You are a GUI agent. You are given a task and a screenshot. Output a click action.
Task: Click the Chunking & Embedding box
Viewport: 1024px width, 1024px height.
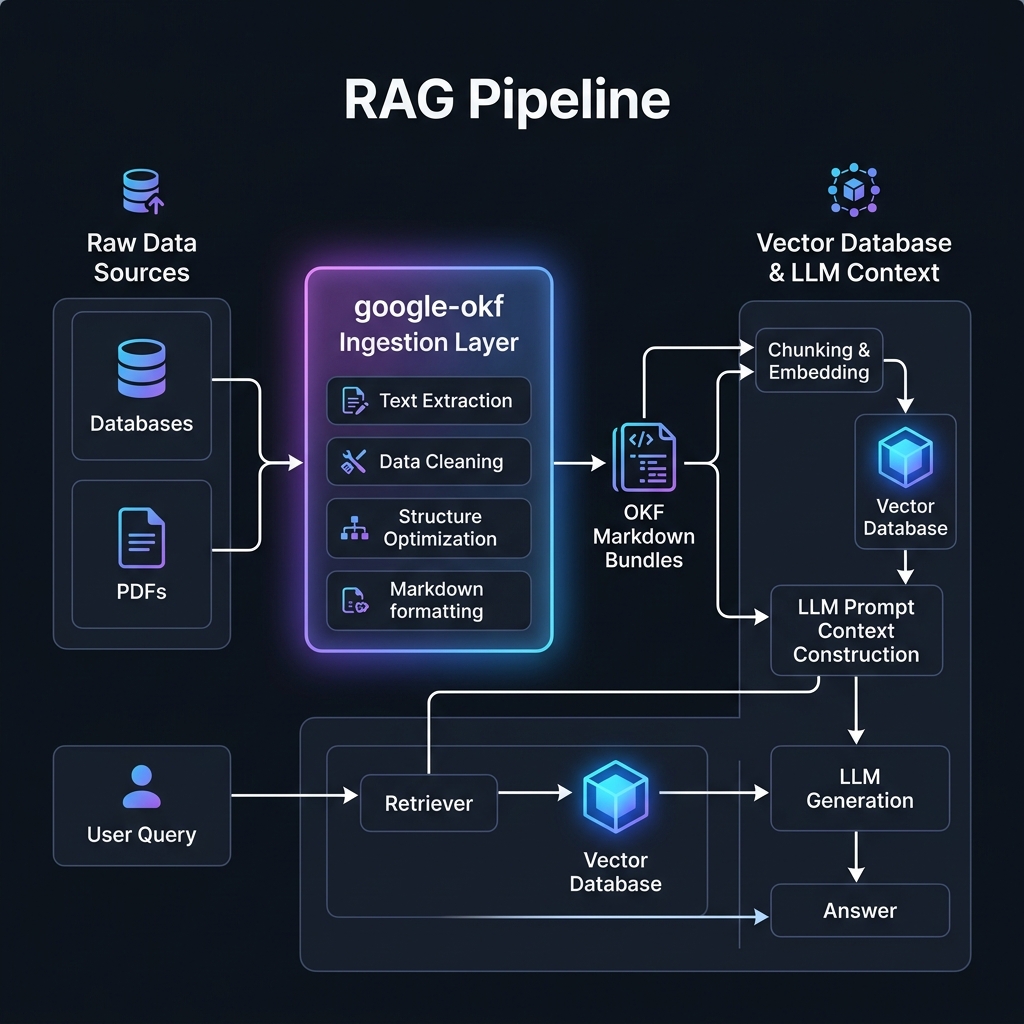click(x=819, y=360)
